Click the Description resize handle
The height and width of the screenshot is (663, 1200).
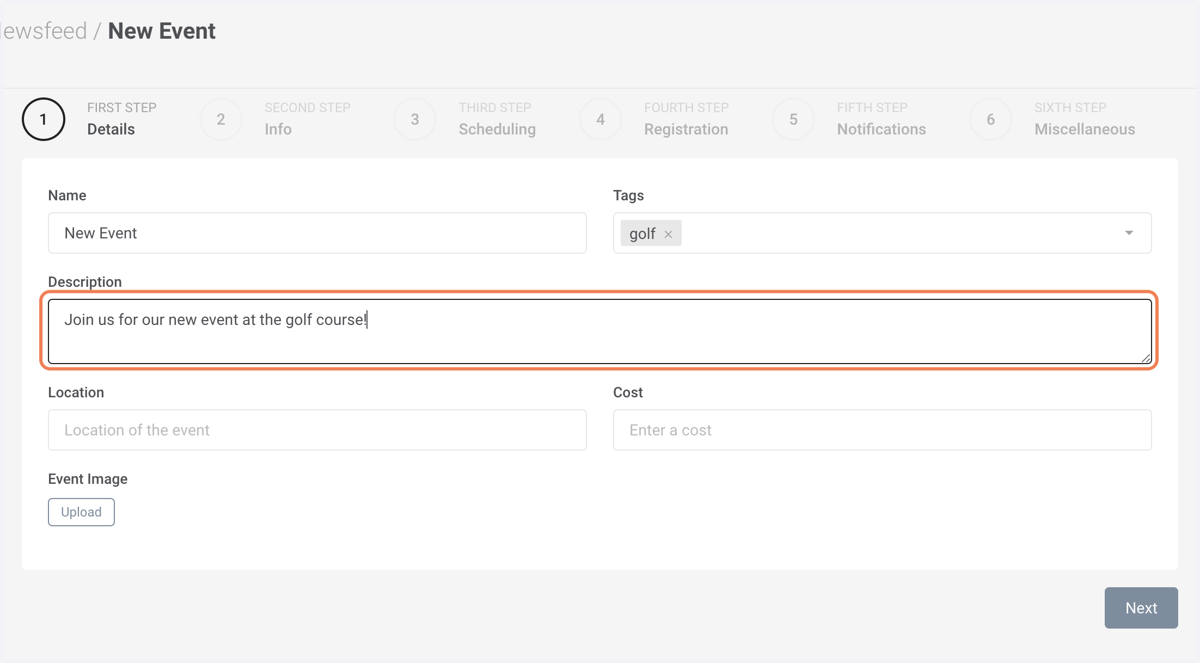click(1146, 357)
